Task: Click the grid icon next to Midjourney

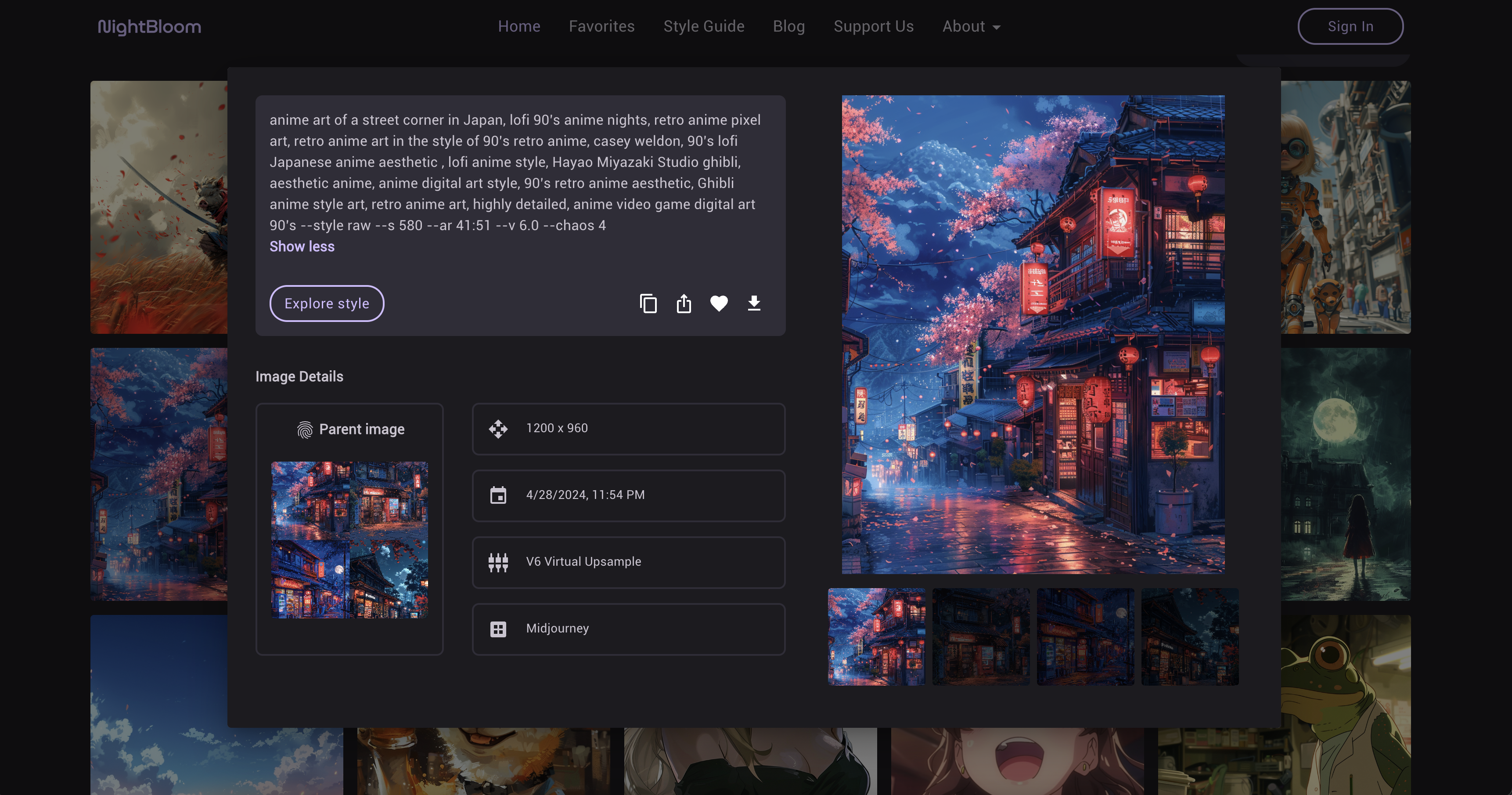Action: coord(498,629)
